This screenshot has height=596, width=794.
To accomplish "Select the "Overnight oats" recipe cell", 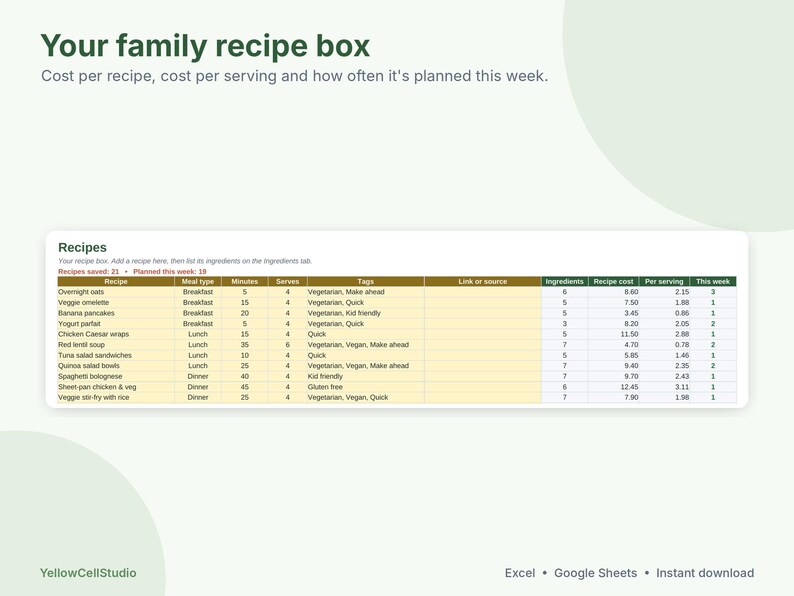I will click(116, 292).
